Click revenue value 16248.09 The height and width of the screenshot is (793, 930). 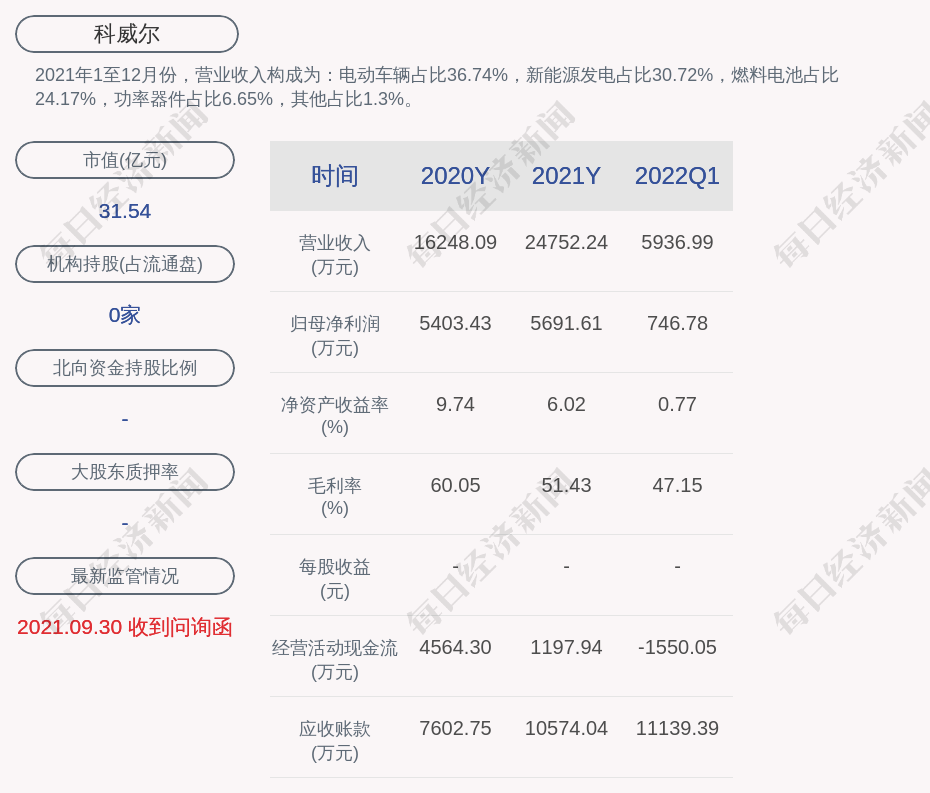(x=455, y=242)
